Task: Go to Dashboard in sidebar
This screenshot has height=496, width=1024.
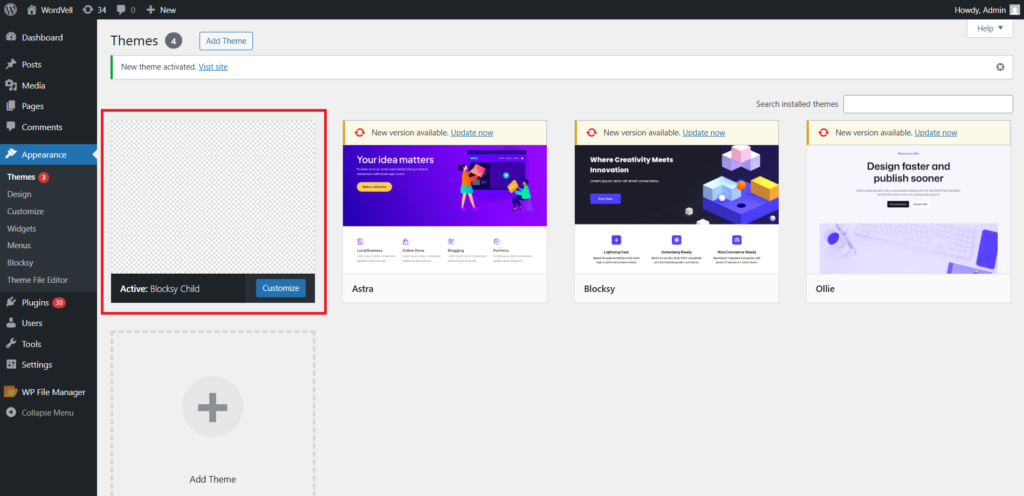Action: coord(48,37)
